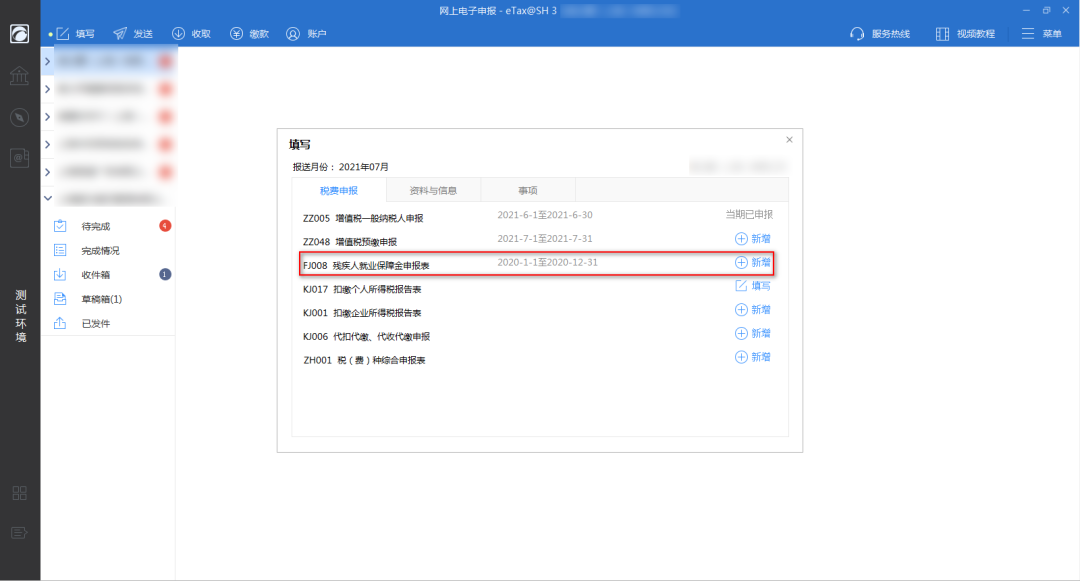Open 待完成 pending items in sidebar
1080x581 pixels.
pyautogui.click(x=96, y=226)
